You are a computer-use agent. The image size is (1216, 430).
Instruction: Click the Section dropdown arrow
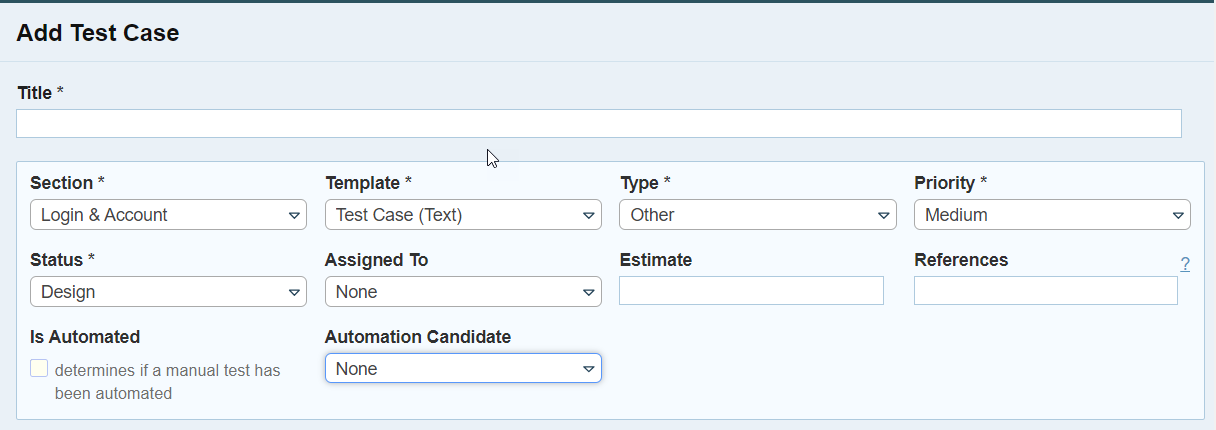294,215
